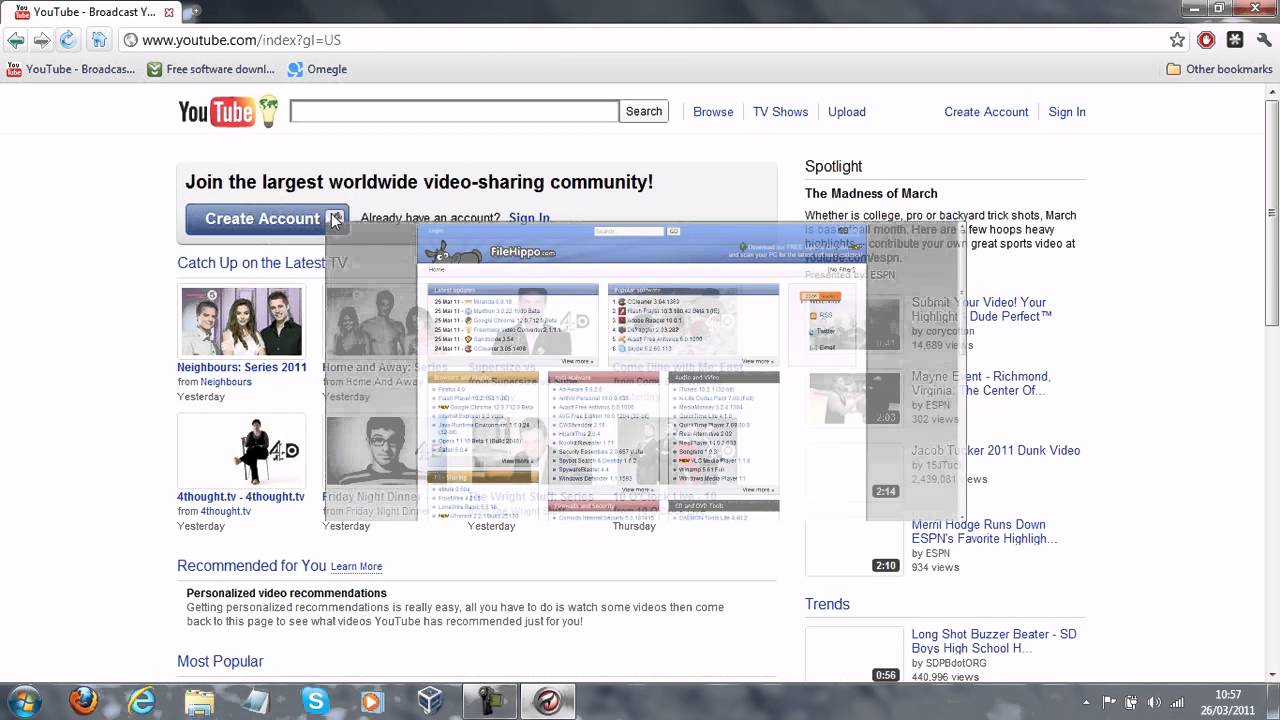1280x720 pixels.
Task: Open the Chrome wrench menu
Action: (x=1265, y=40)
